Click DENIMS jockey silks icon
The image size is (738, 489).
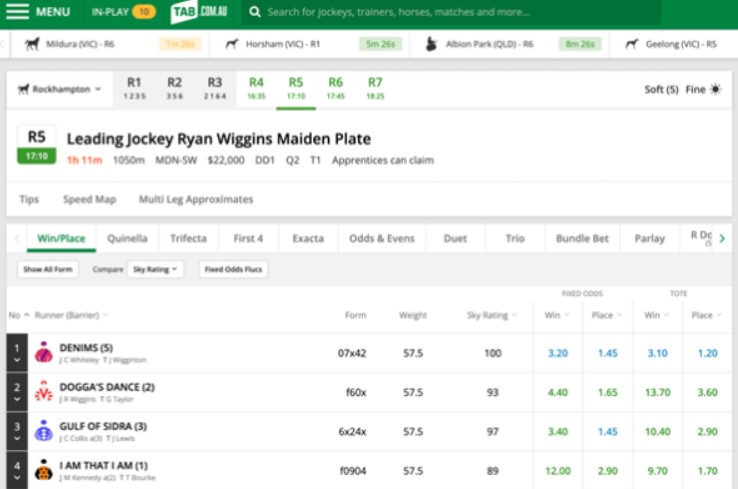click(43, 353)
